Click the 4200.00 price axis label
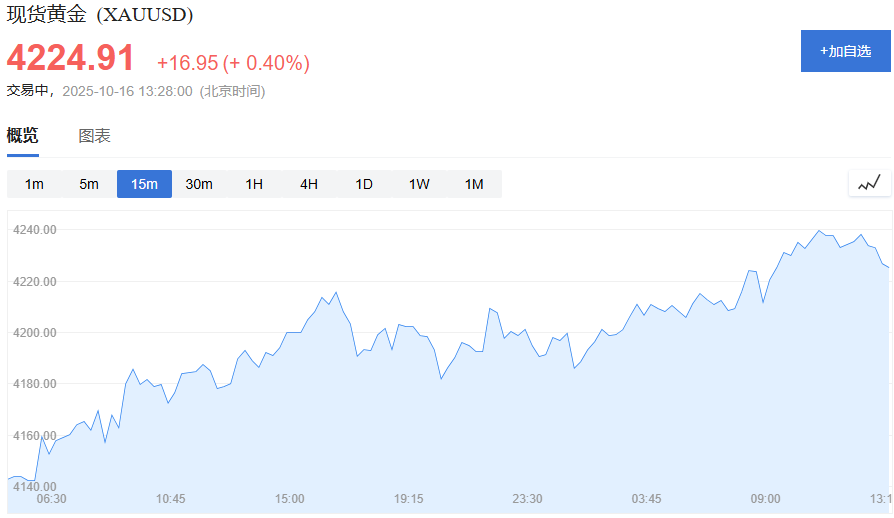This screenshot has width=894, height=518. [x=35, y=333]
